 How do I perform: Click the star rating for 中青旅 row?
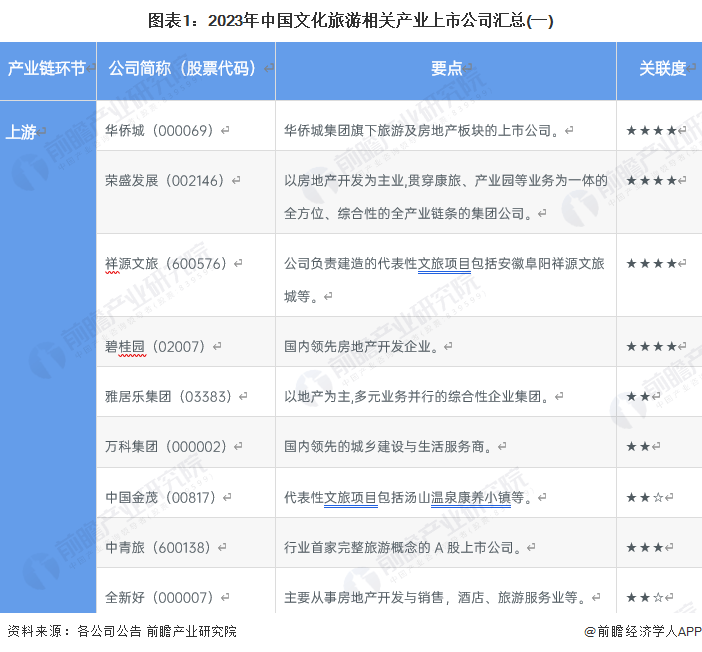click(644, 547)
